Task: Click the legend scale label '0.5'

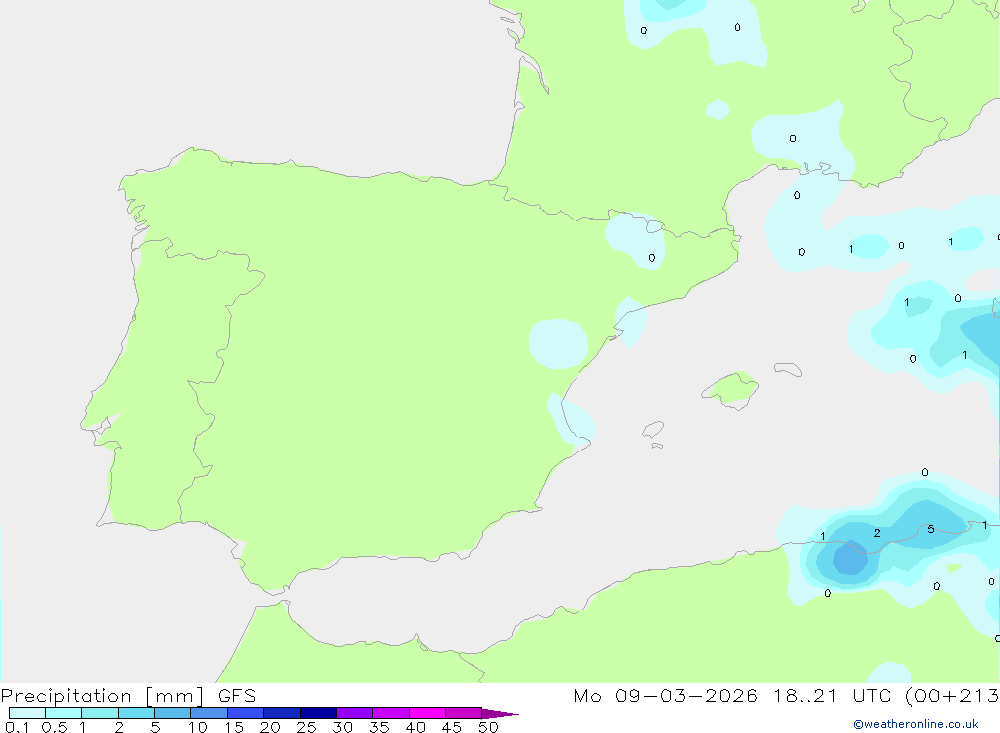Action: pyautogui.click(x=54, y=727)
